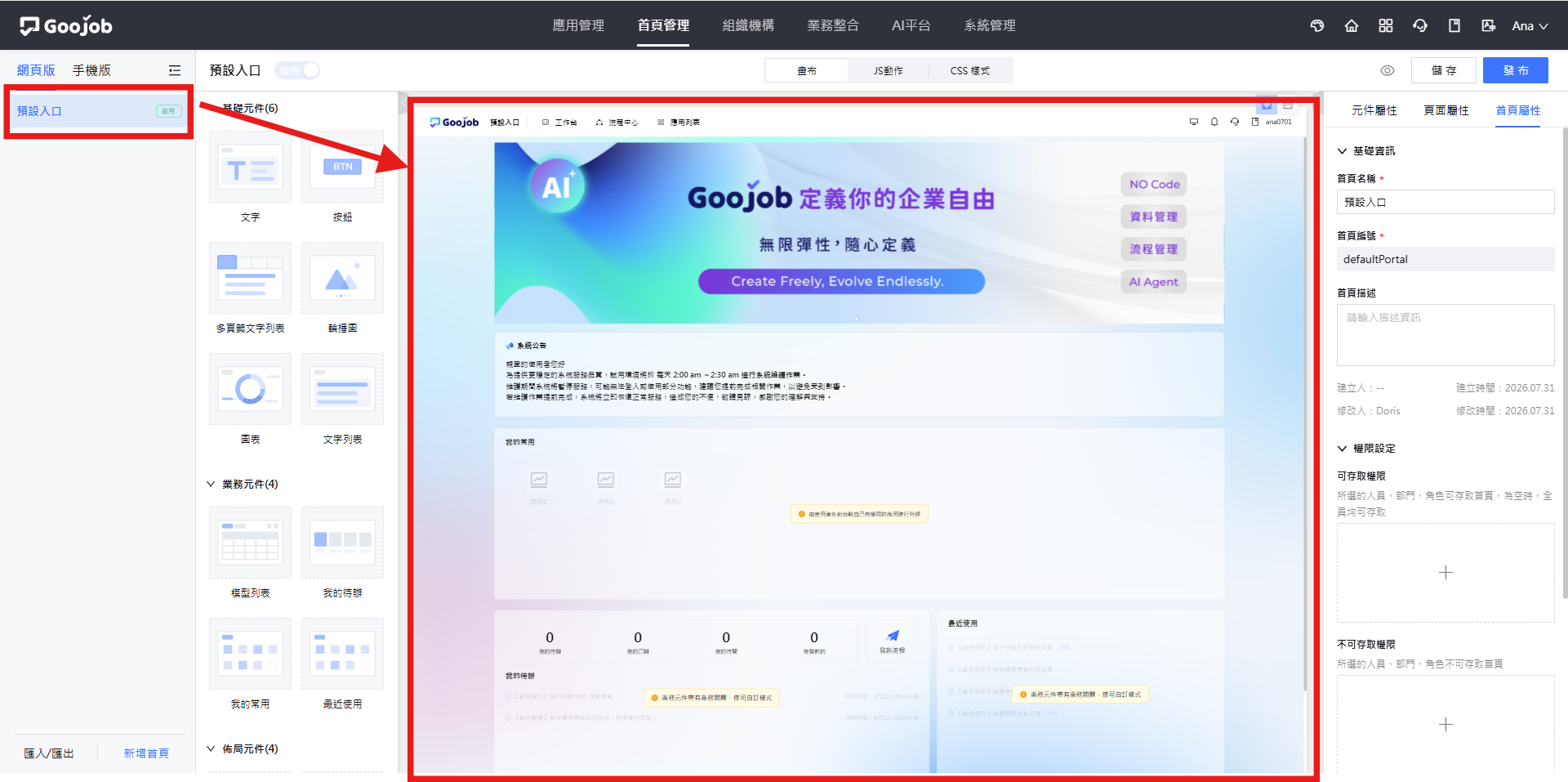The width and height of the screenshot is (1568, 782).
Task: Open AI平台 in top navigation
Action: pyautogui.click(x=911, y=25)
